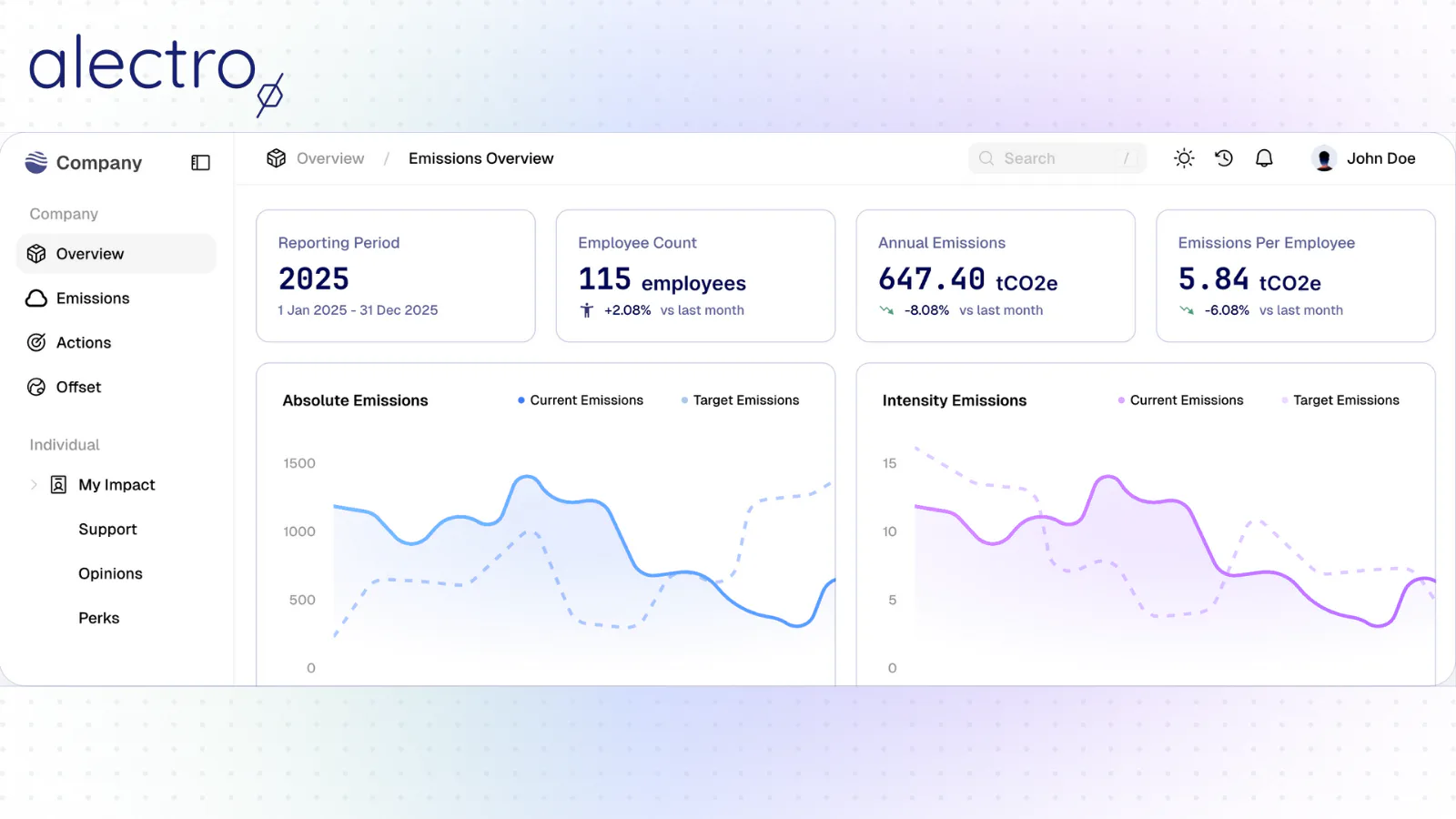The image size is (1456, 819).
Task: Click employee person icon in Employee Count
Action: [x=587, y=310]
